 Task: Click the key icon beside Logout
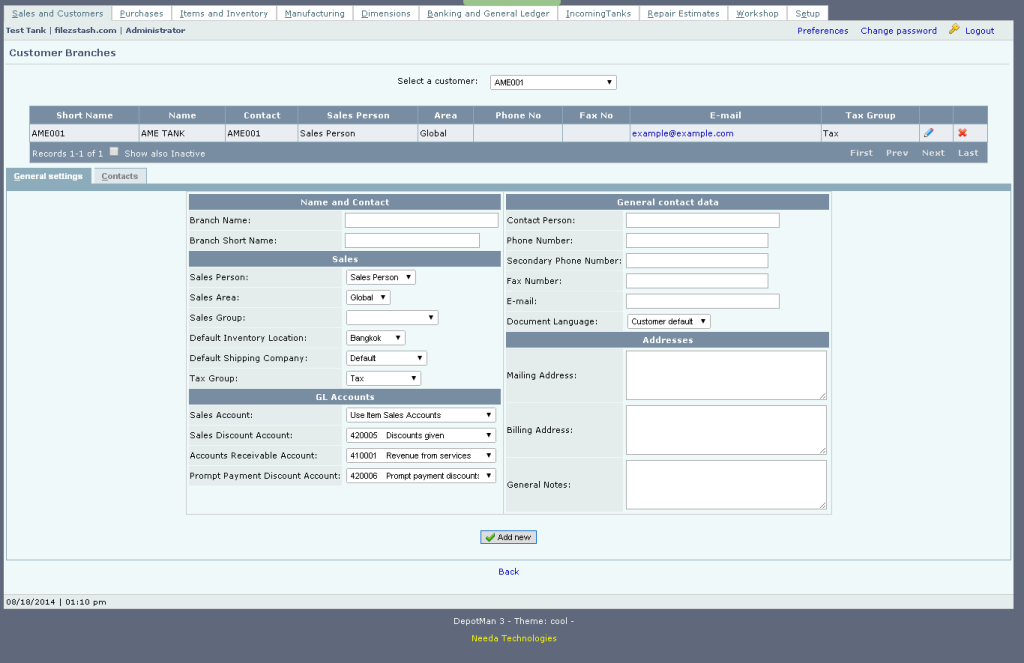coord(954,29)
